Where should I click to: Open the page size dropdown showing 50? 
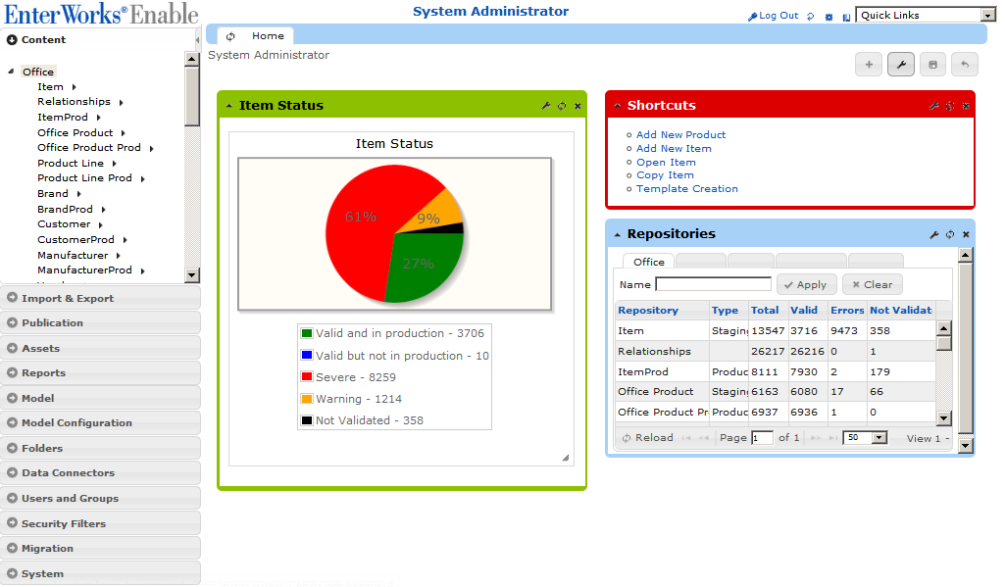(866, 437)
